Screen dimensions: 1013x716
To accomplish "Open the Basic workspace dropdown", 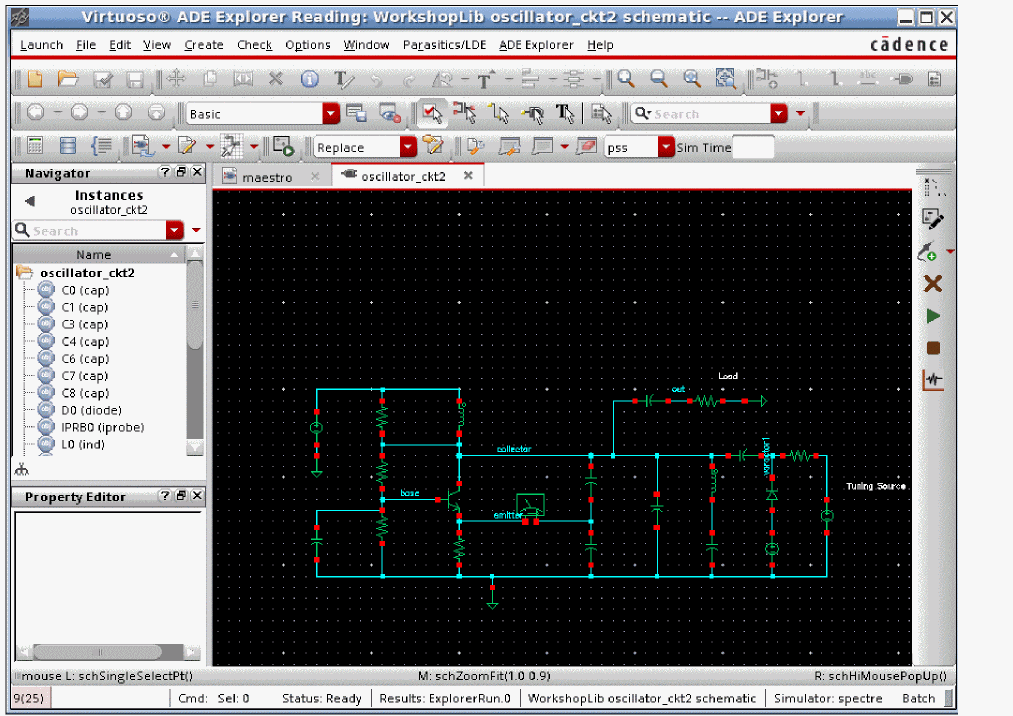I will [x=330, y=114].
